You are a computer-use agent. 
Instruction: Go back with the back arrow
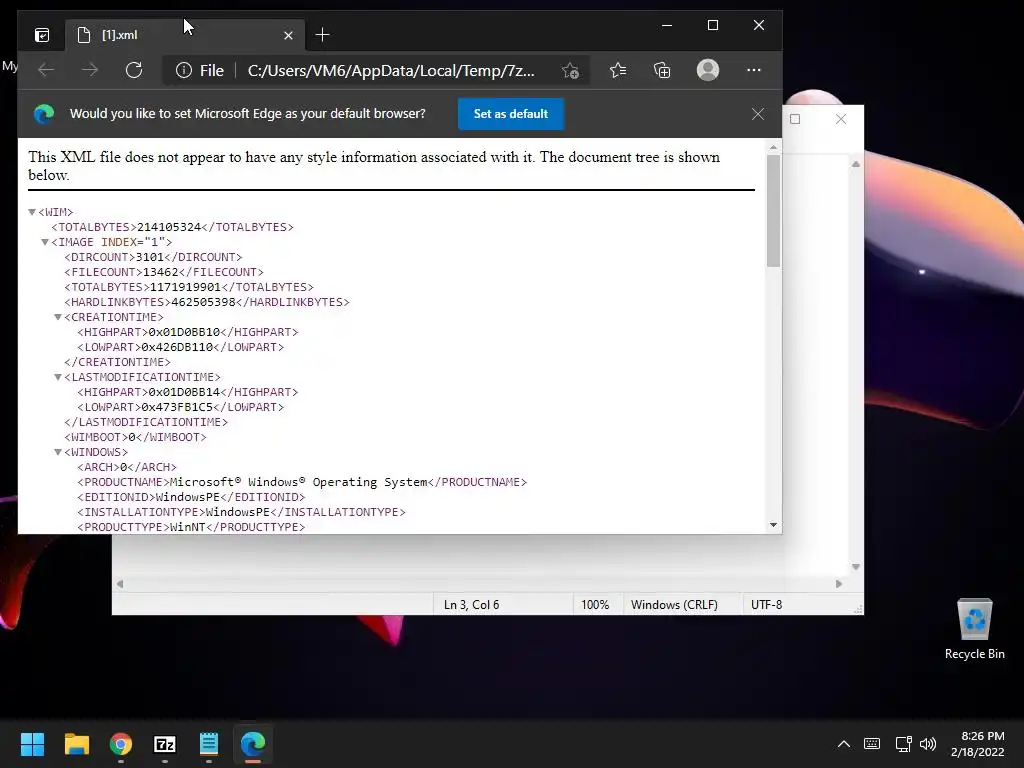(x=46, y=70)
